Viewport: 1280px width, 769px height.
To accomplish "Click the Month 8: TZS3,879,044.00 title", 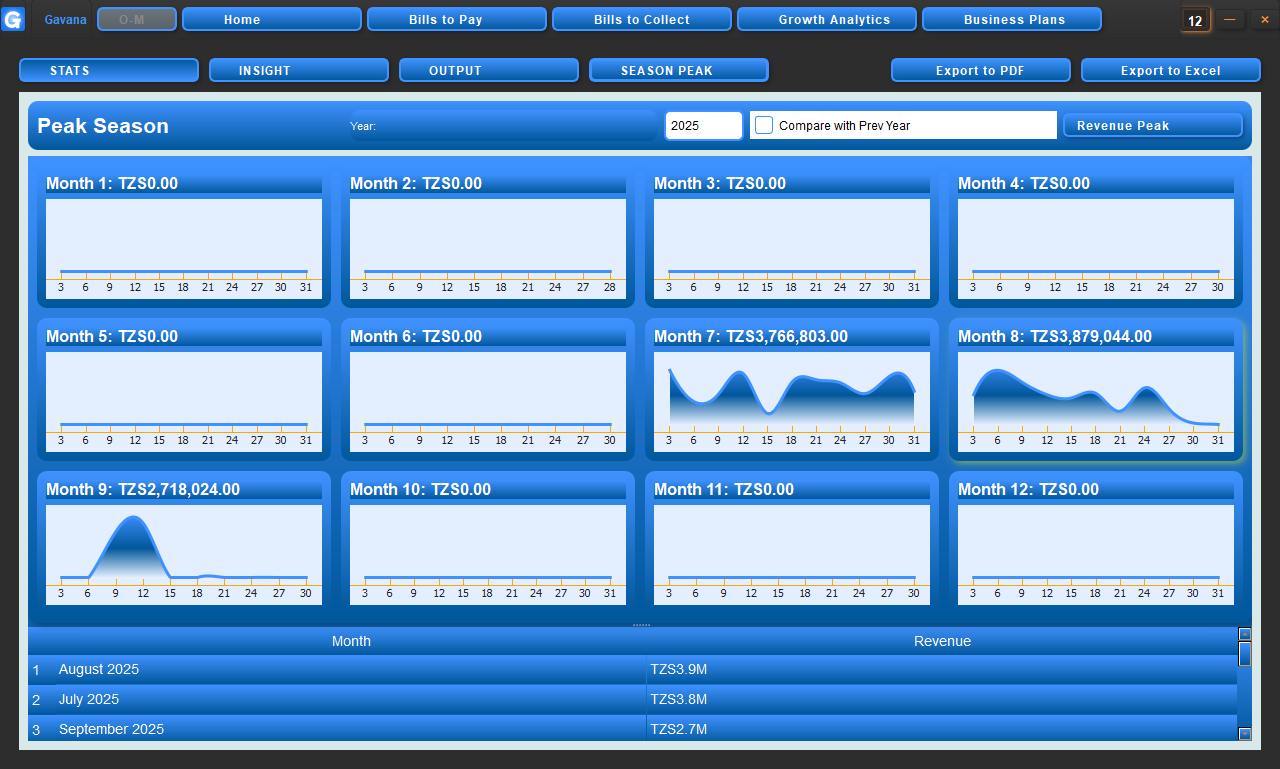I will click(1055, 337).
